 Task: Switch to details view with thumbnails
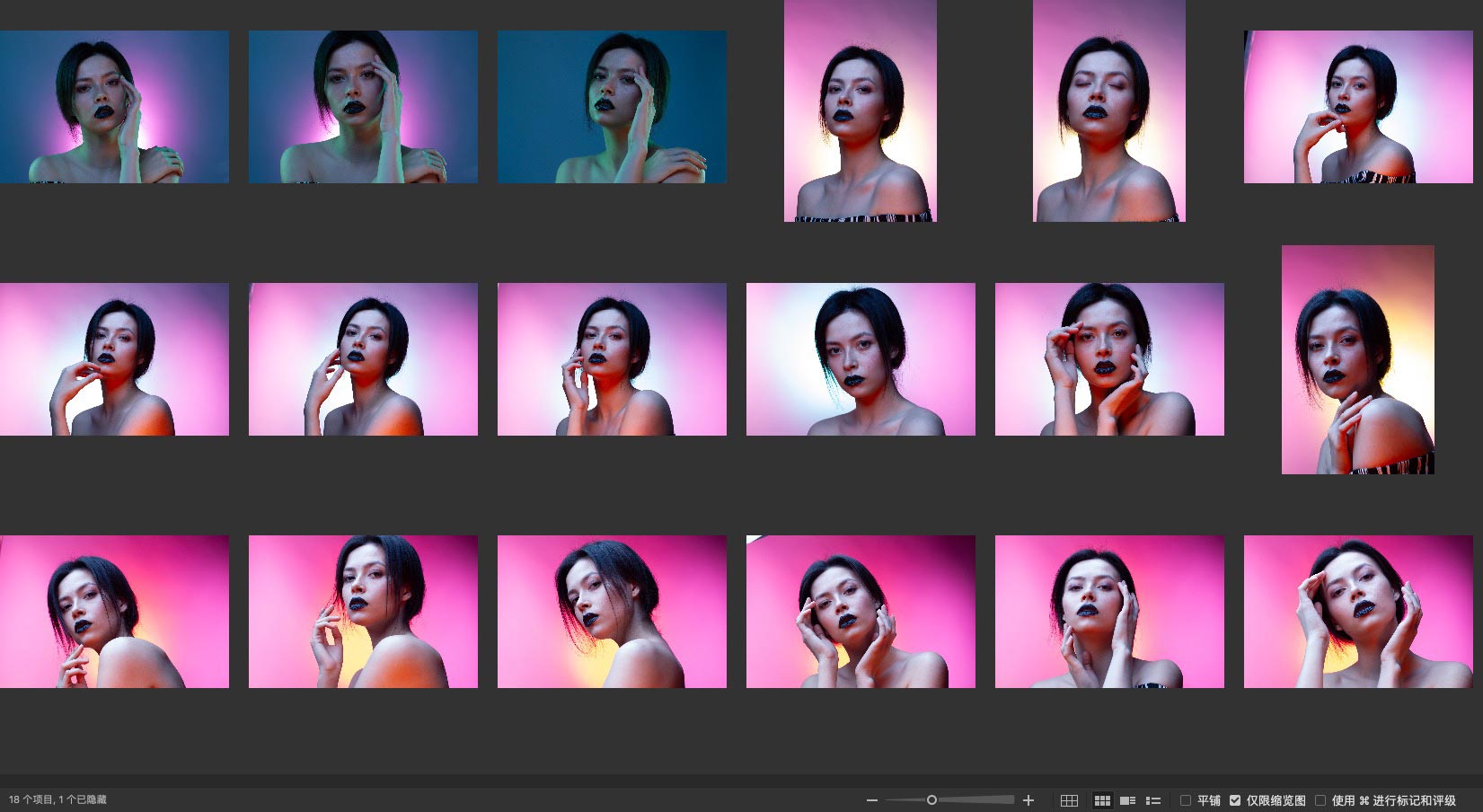click(x=1127, y=800)
